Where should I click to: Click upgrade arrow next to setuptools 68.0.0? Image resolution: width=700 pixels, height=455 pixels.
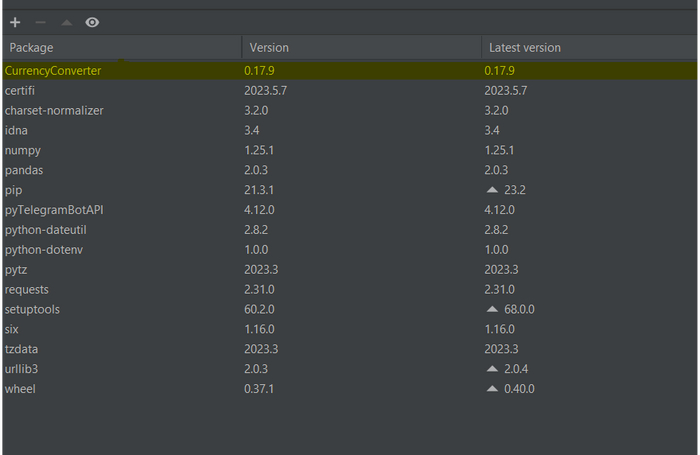(491, 310)
